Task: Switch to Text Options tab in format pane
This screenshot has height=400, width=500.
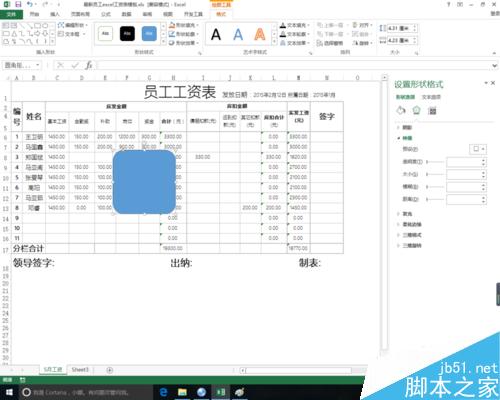Action: point(431,97)
